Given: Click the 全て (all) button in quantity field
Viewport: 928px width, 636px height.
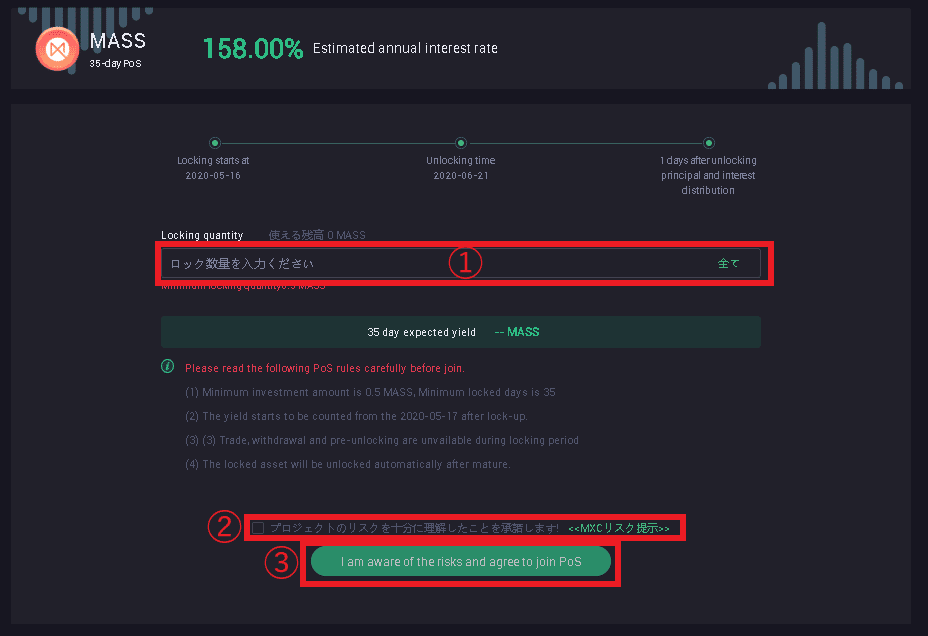Looking at the screenshot, I should tap(729, 263).
